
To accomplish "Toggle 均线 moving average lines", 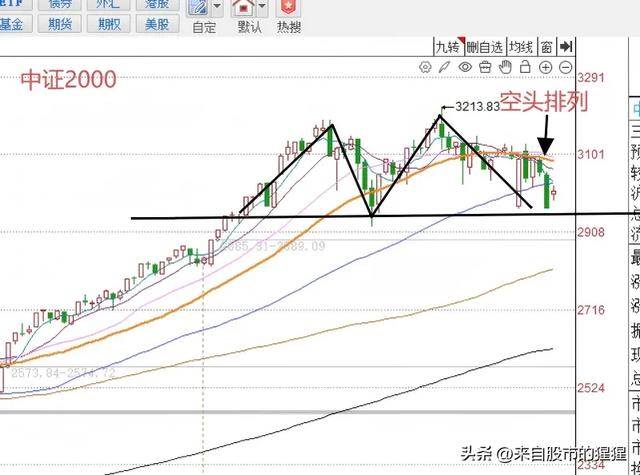I will [520, 46].
